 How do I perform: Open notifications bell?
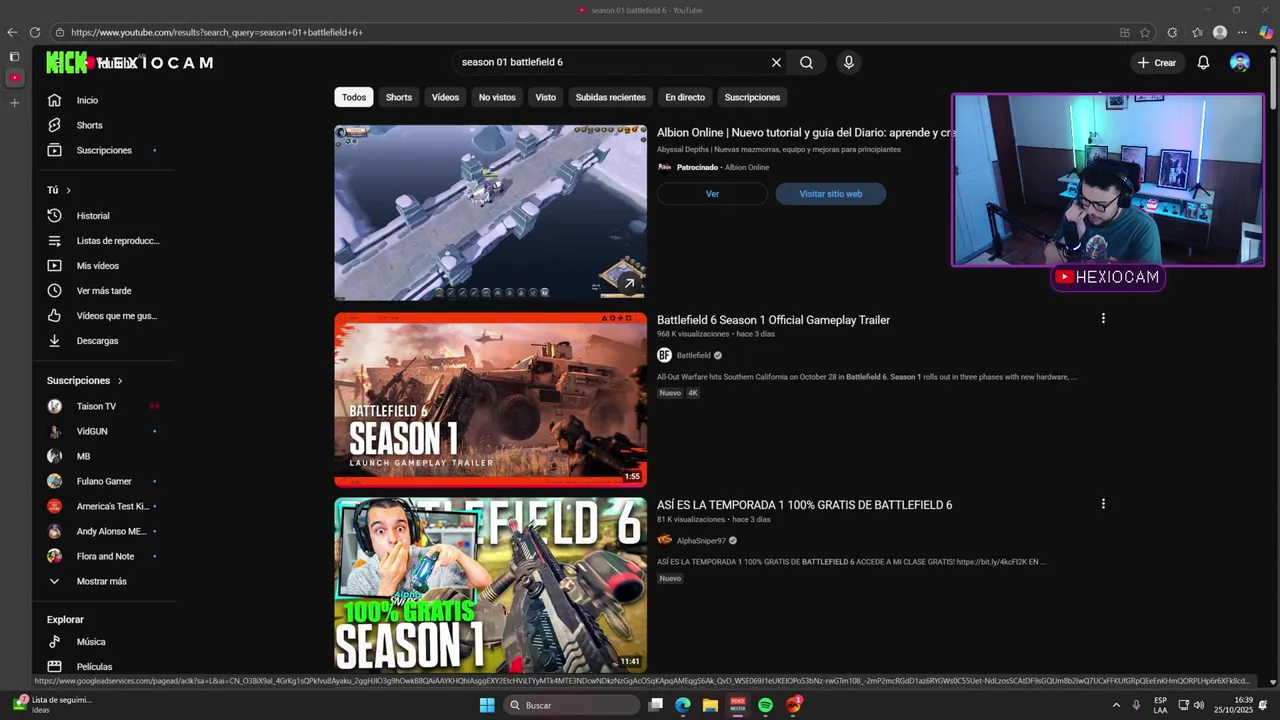point(1204,62)
